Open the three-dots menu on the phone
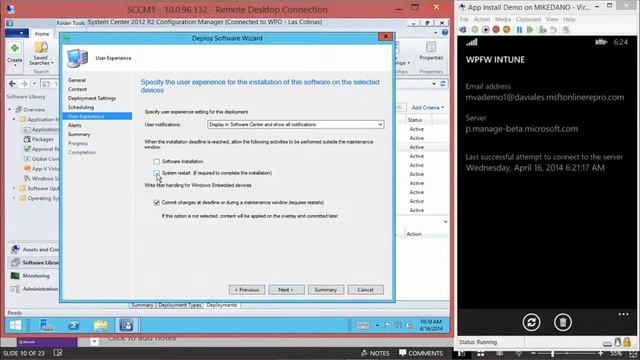The height and width of the screenshot is (360, 640). tap(623, 314)
